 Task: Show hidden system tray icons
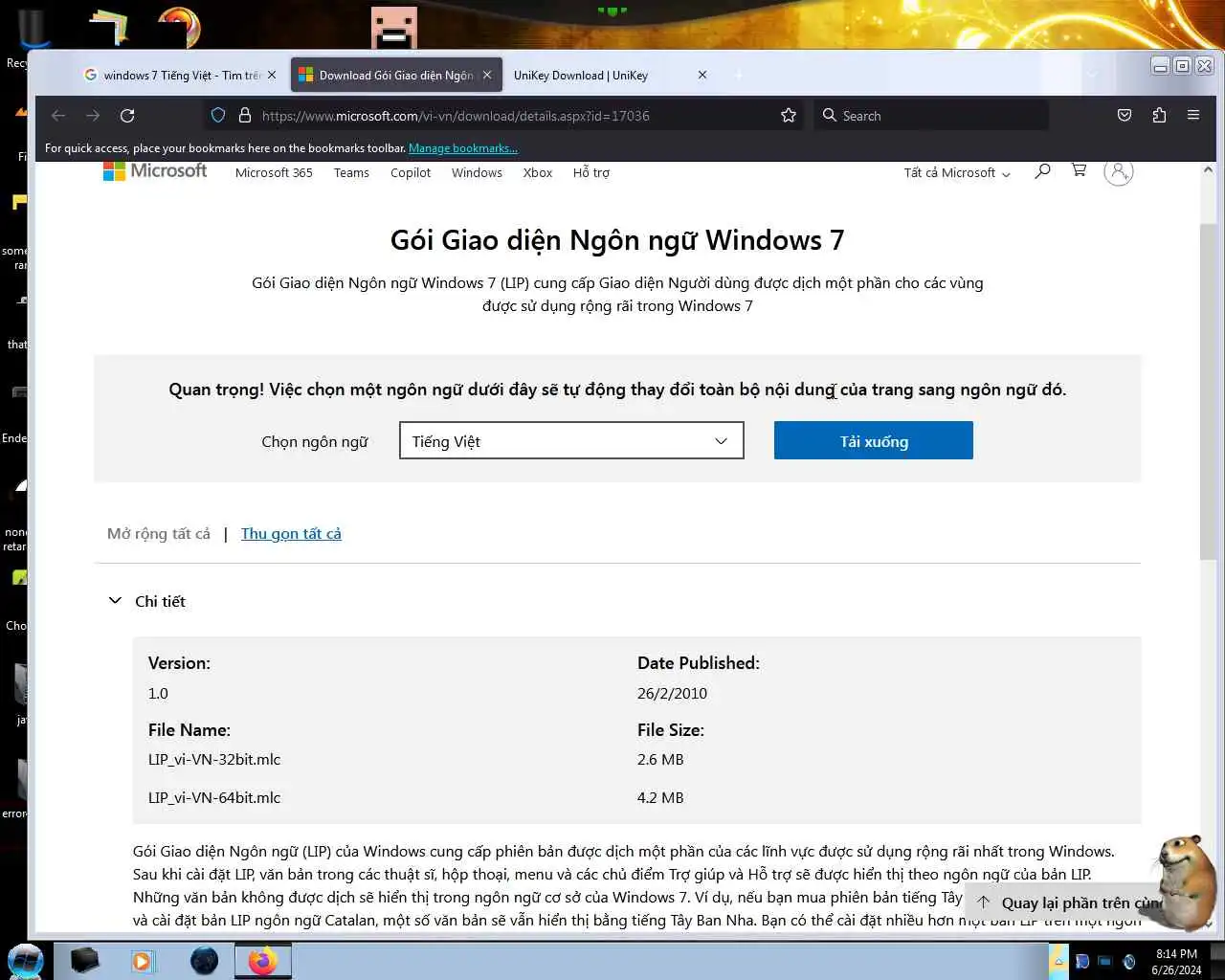point(1058,961)
